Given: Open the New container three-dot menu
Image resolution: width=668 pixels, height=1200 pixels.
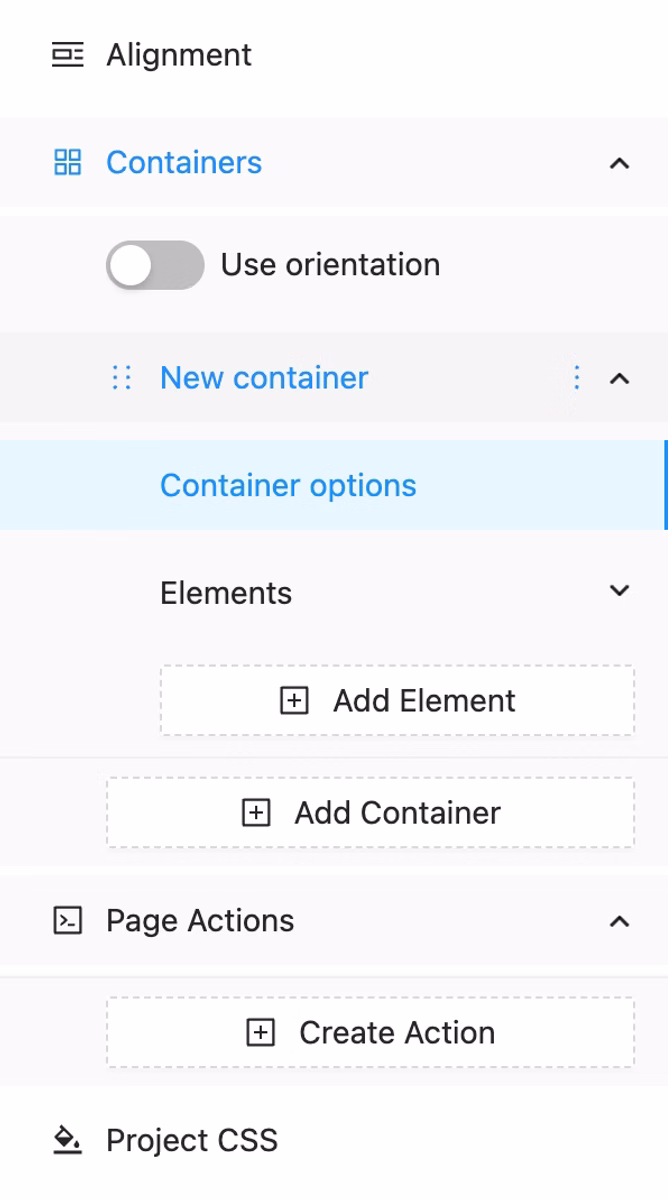Looking at the screenshot, I should (576, 378).
